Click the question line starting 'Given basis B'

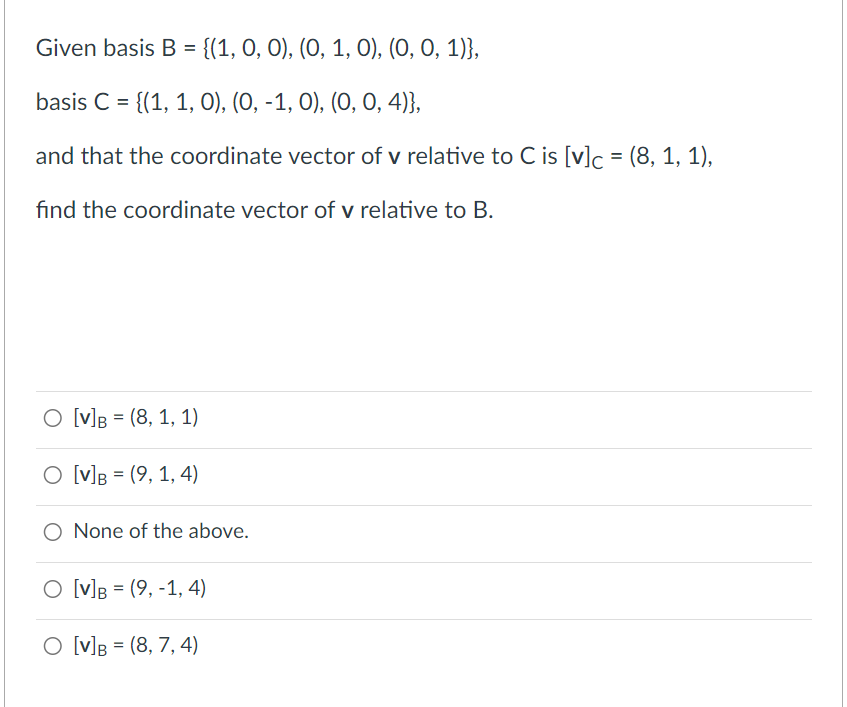(256, 47)
